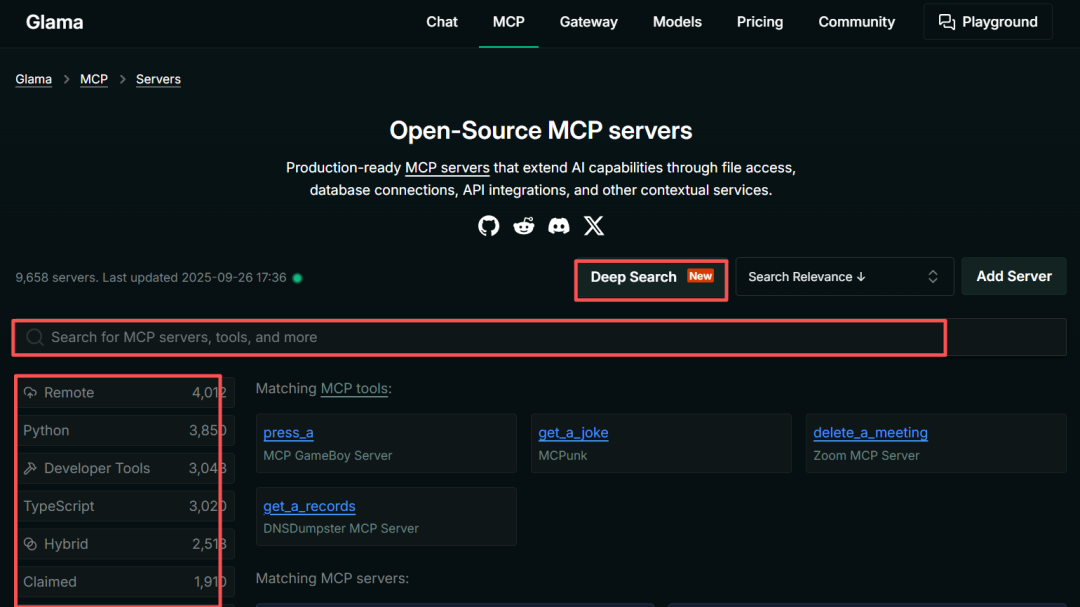Click the sort dropdown up-down chevrons
1080x607 pixels.
933,276
